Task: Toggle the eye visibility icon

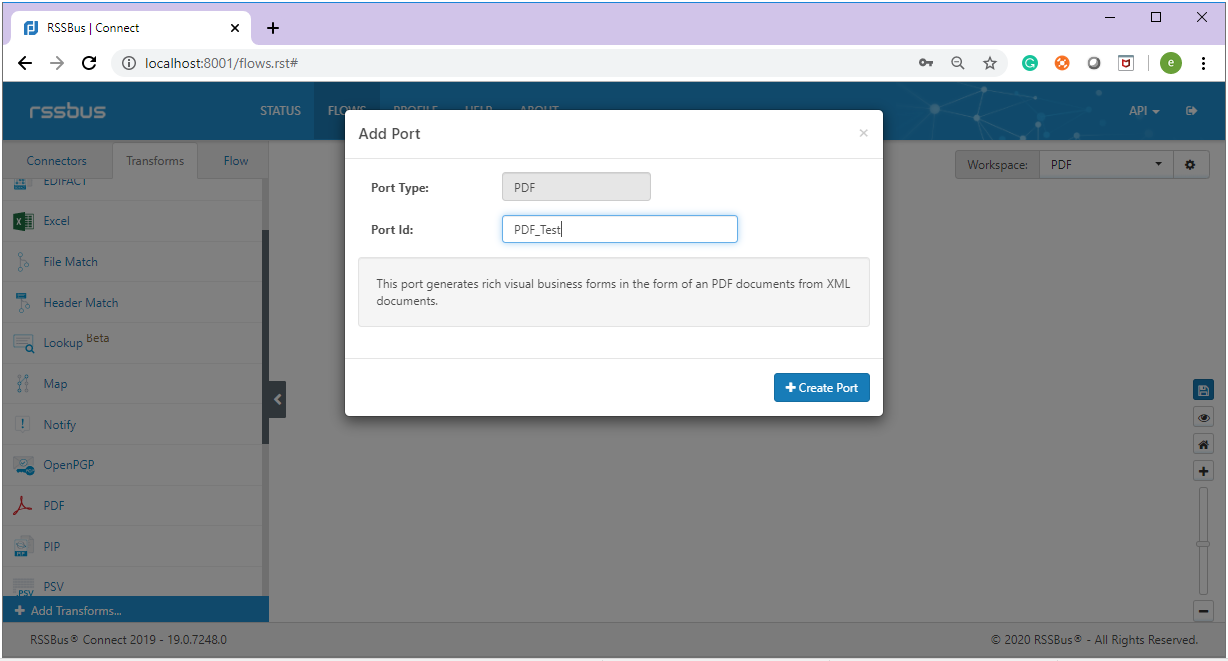Action: (x=1203, y=417)
